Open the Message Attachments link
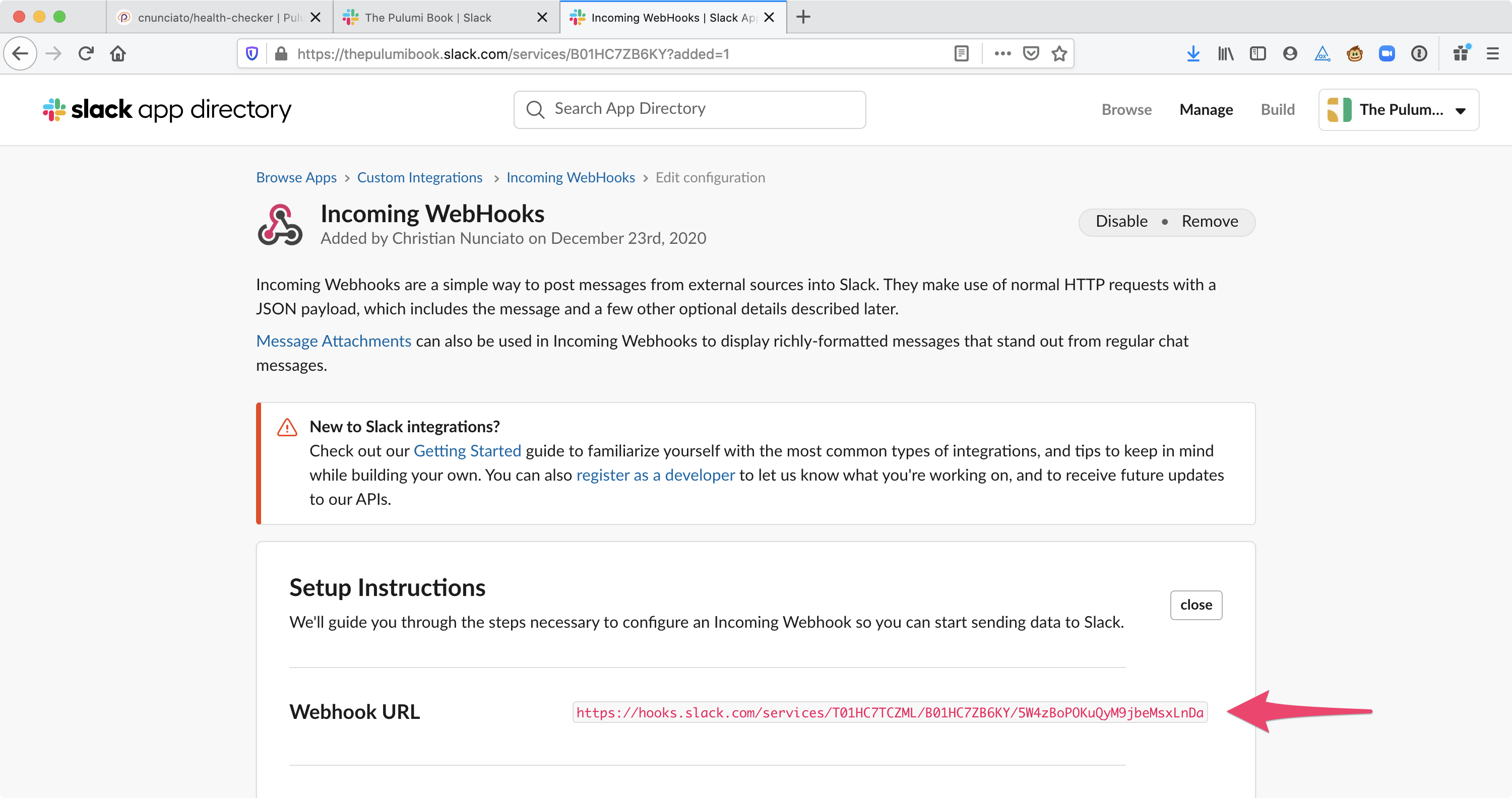The image size is (1512, 798). tap(333, 341)
